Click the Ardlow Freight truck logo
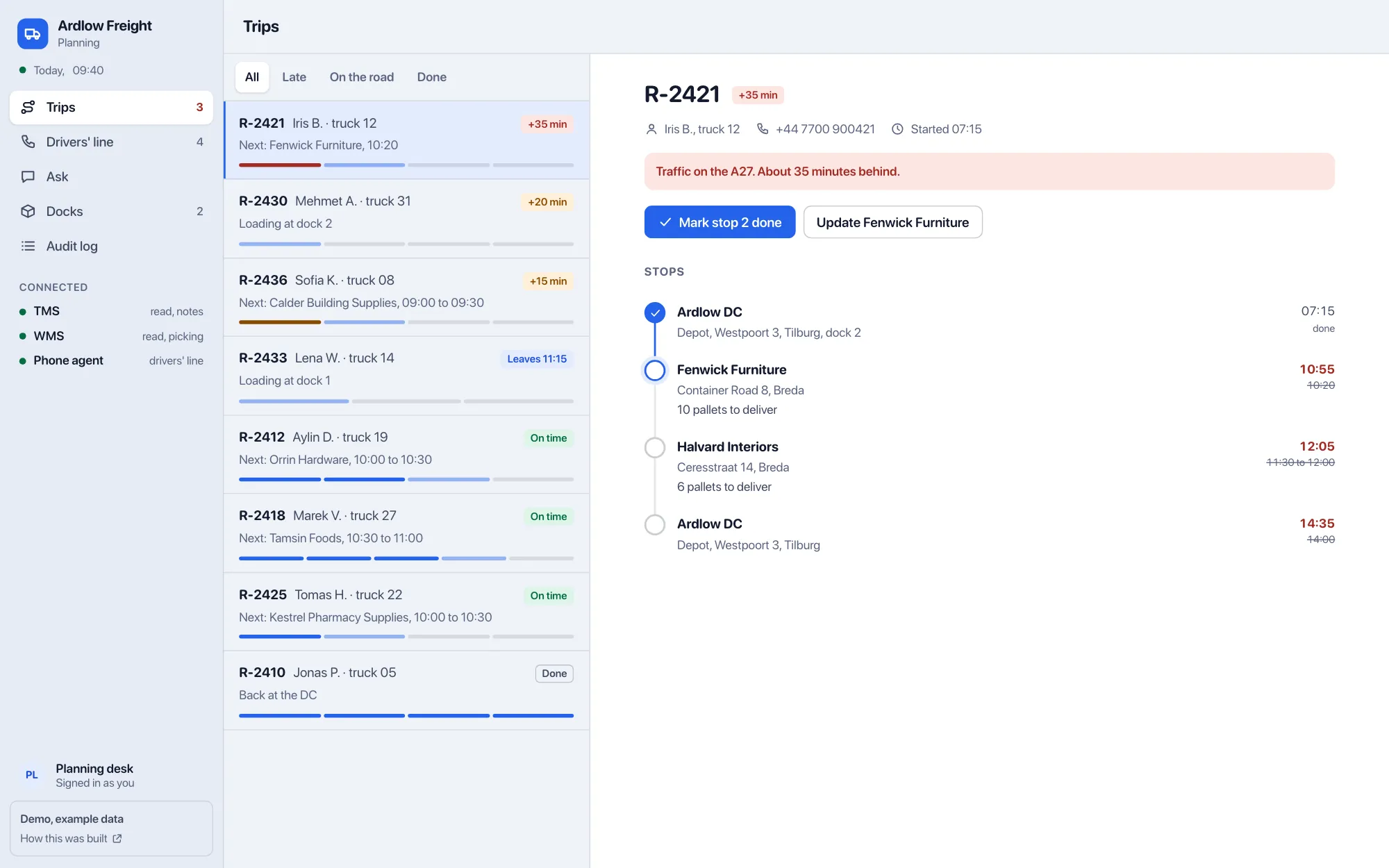Screen dimensions: 1389x868 click(33, 33)
